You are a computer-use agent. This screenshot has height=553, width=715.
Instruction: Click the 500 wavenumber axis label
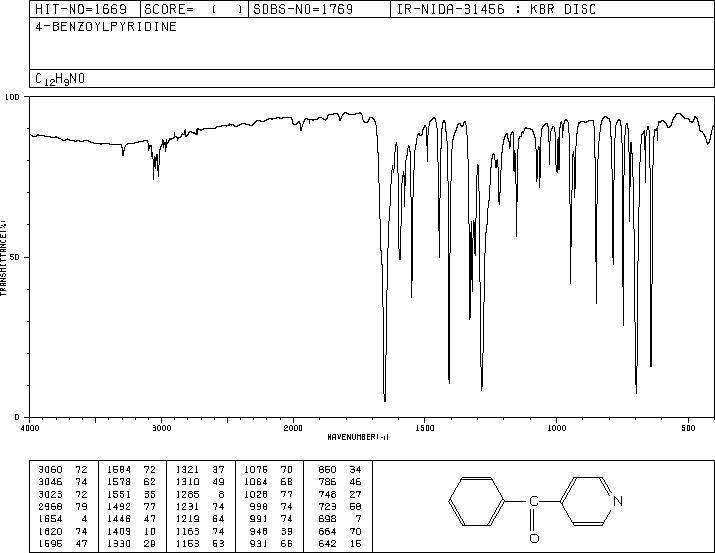point(688,428)
